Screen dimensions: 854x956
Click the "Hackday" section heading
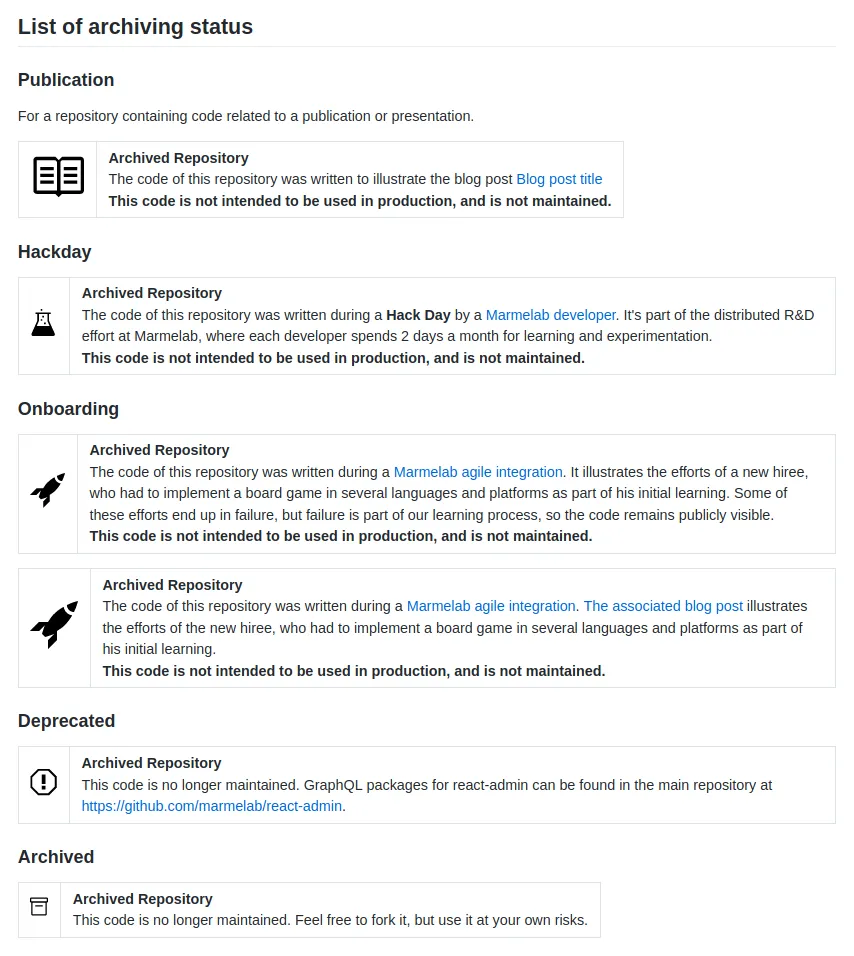[x=54, y=252]
